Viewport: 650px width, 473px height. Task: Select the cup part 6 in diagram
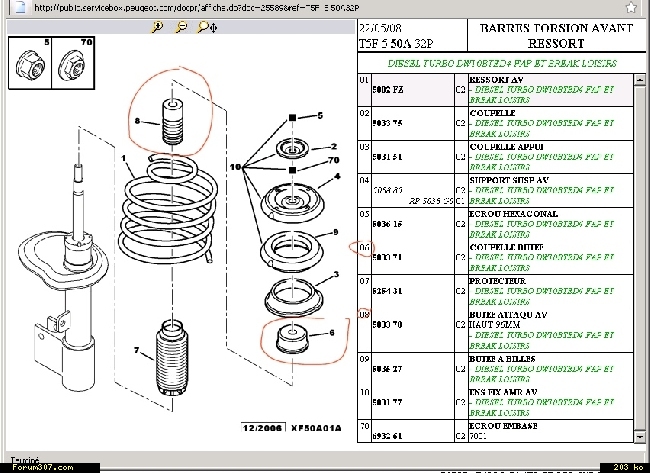pos(292,339)
